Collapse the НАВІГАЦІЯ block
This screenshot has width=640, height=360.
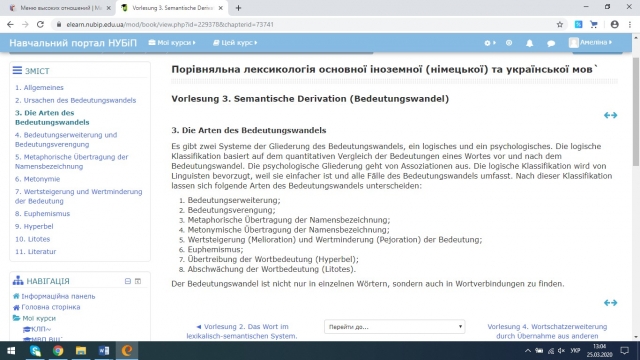pyautogui.click(x=128, y=281)
